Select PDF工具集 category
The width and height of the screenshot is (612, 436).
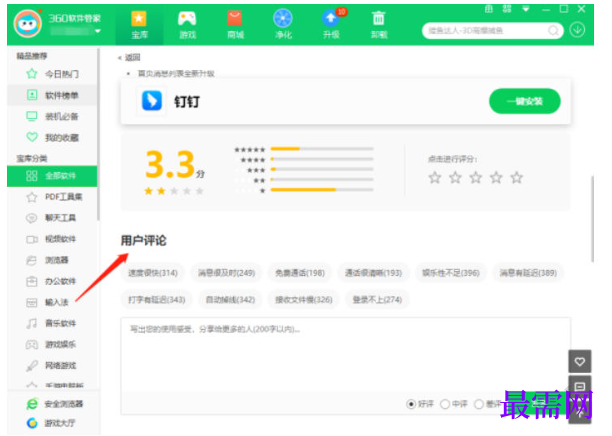(x=52, y=197)
